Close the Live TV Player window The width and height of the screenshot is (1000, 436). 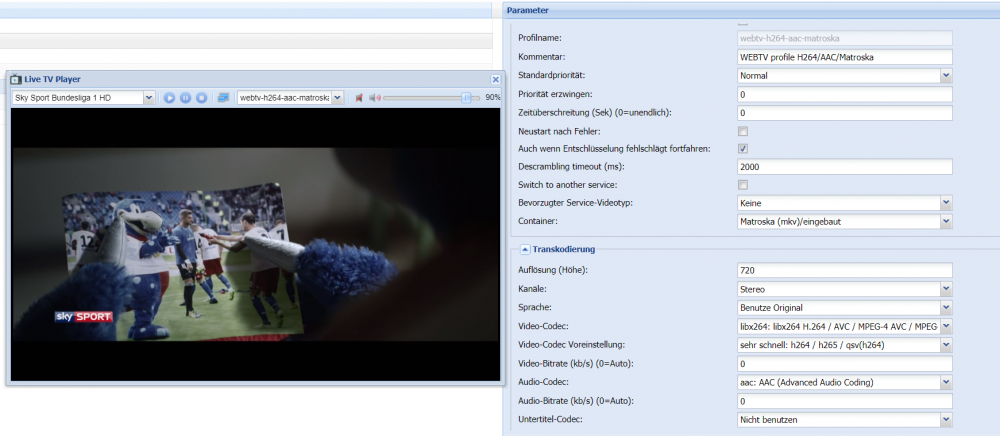click(x=496, y=79)
